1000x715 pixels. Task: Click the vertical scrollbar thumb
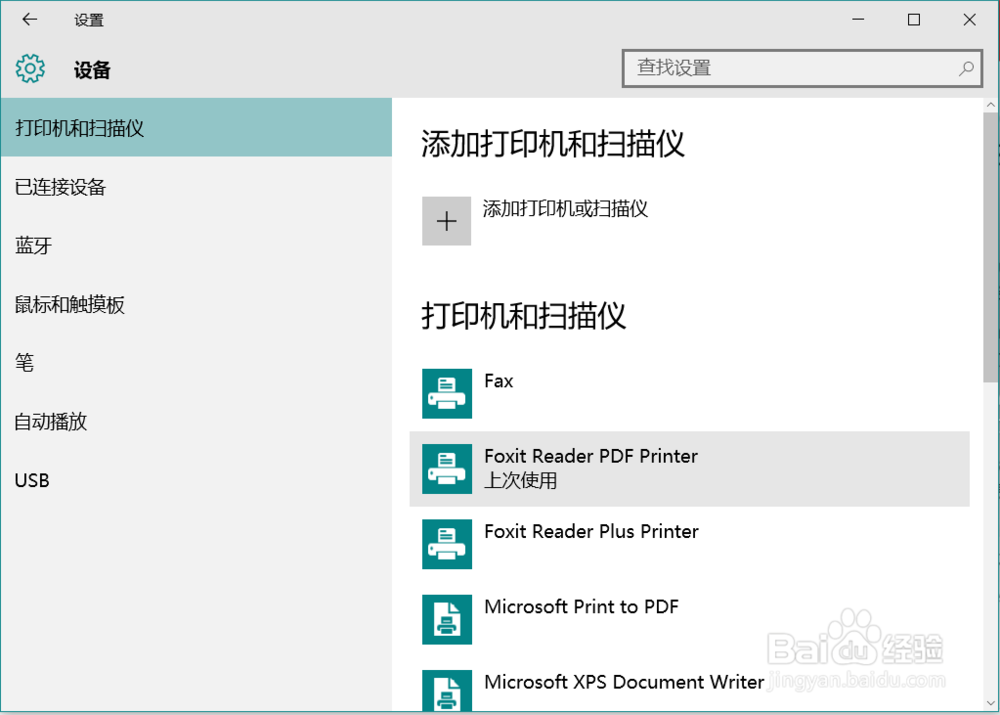[990, 247]
